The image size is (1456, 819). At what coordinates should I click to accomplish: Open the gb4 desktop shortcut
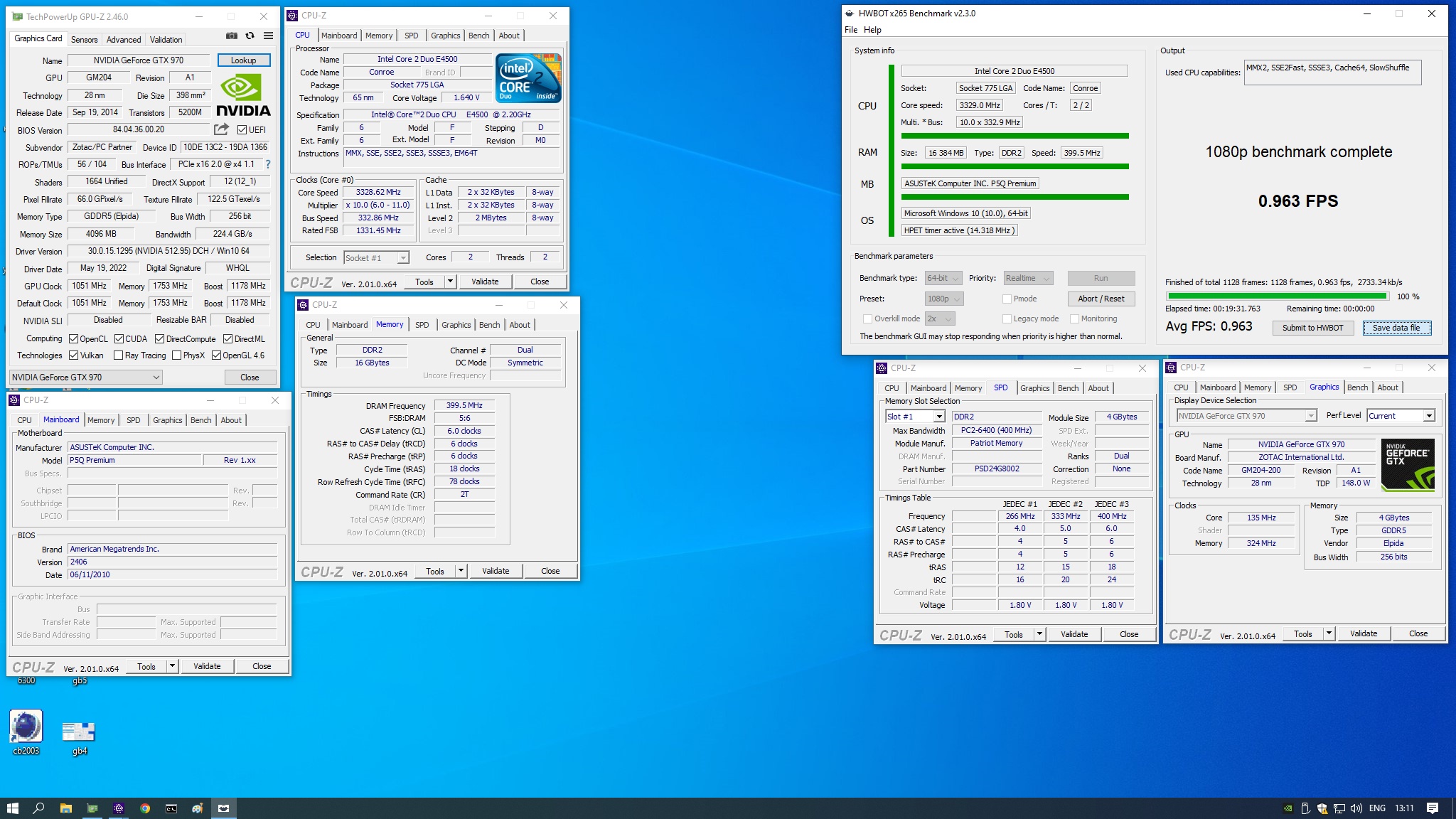click(79, 737)
